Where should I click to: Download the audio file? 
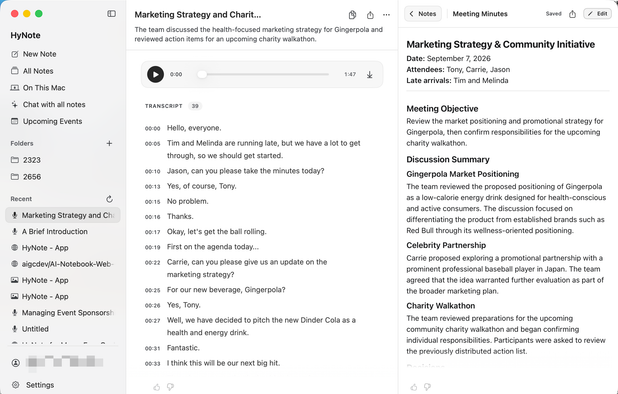coord(370,74)
